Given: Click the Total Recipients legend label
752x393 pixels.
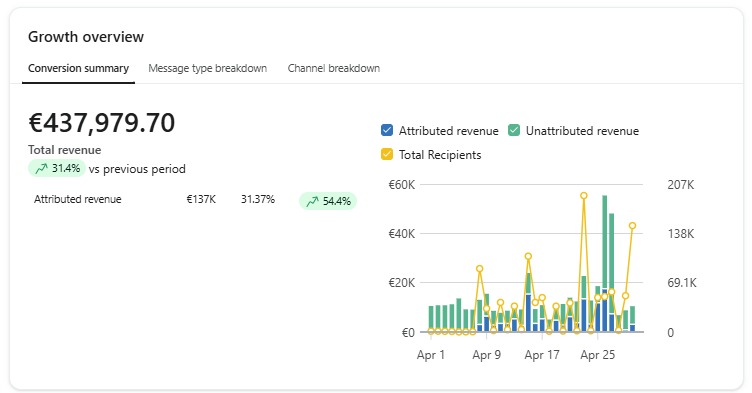Looking at the screenshot, I should [440, 155].
